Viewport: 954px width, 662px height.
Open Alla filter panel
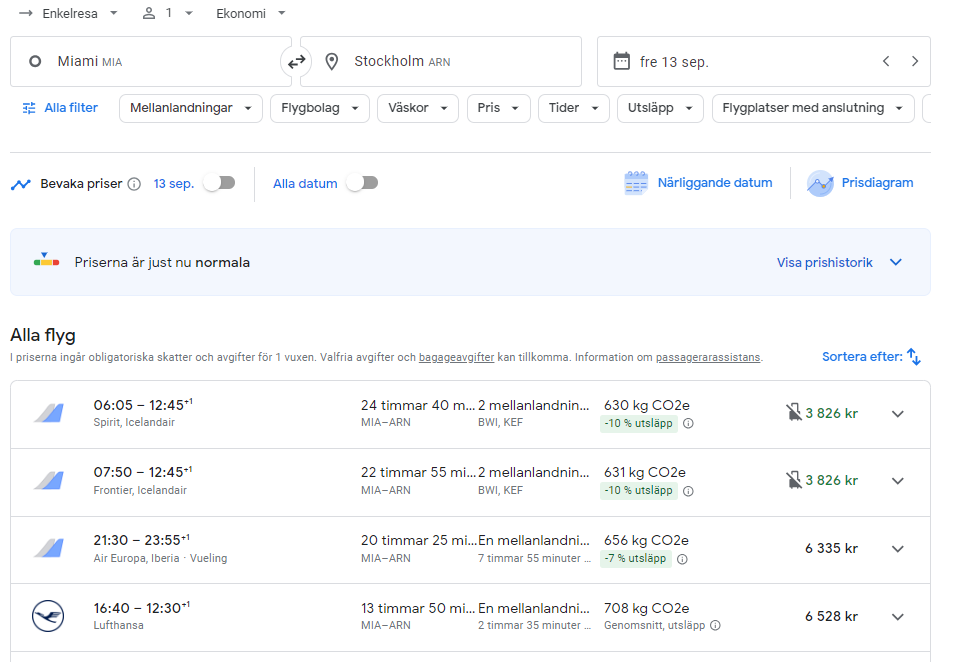pos(60,108)
